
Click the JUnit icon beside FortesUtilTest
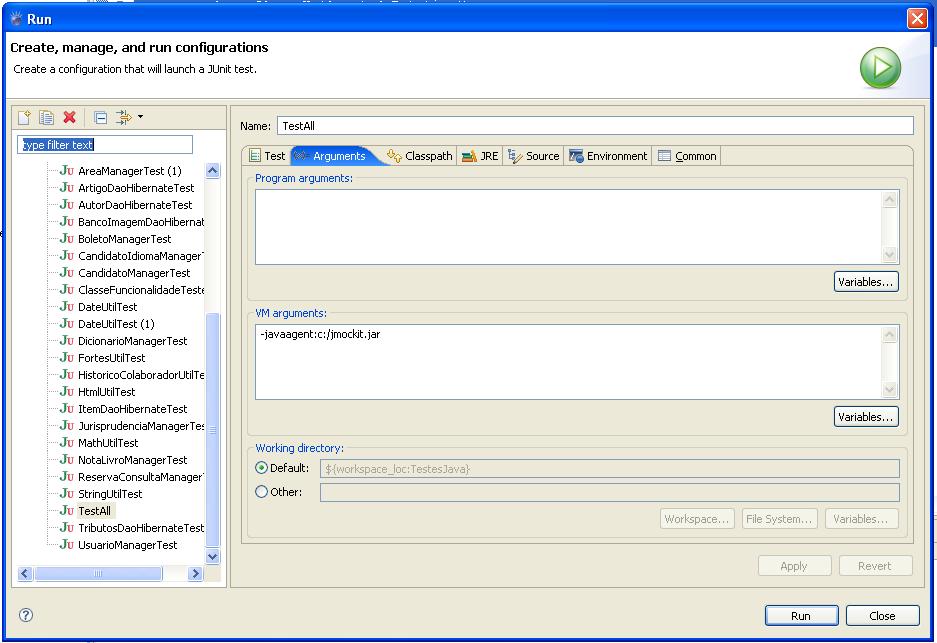click(66, 358)
